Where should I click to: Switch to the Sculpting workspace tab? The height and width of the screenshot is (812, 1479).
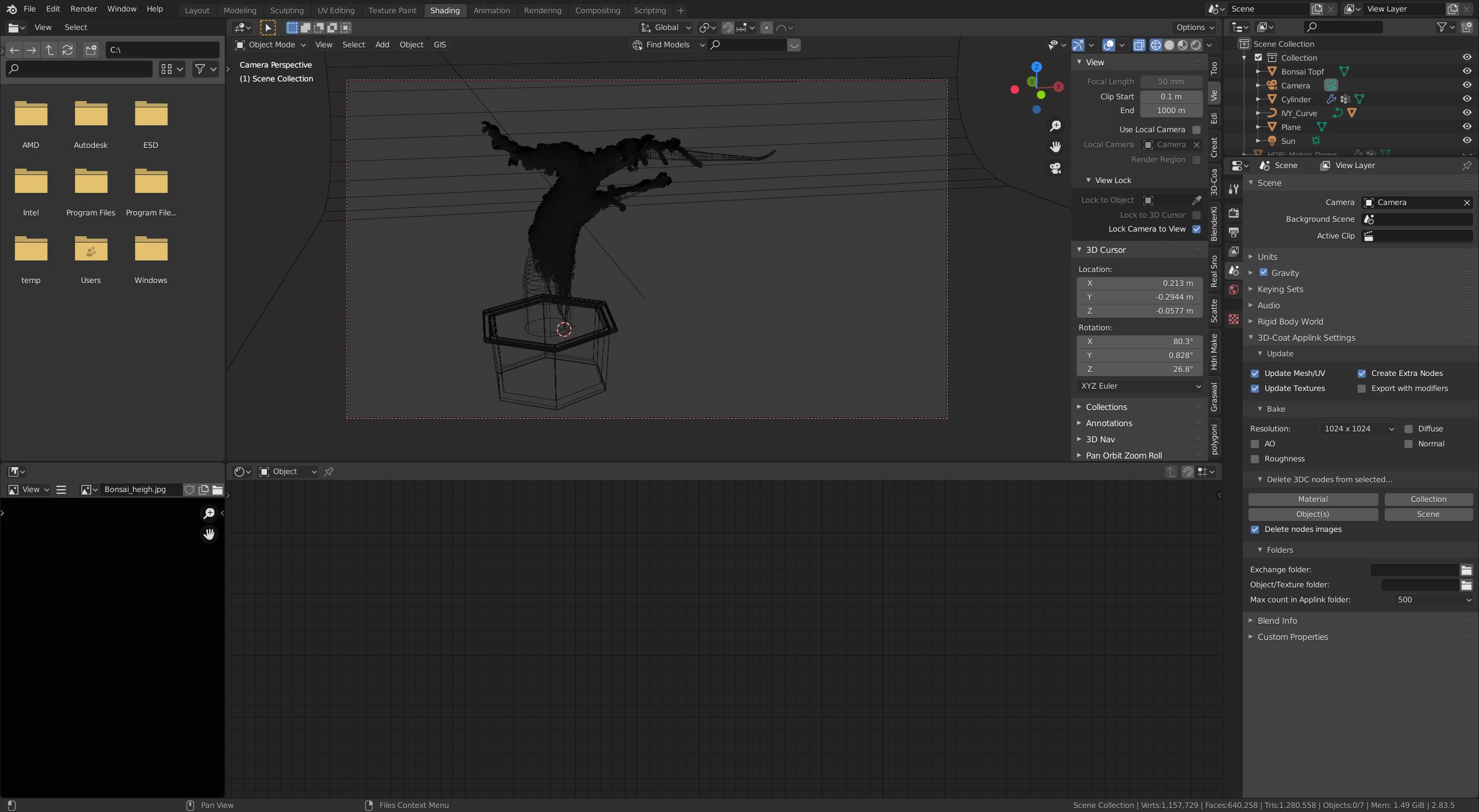tap(287, 10)
